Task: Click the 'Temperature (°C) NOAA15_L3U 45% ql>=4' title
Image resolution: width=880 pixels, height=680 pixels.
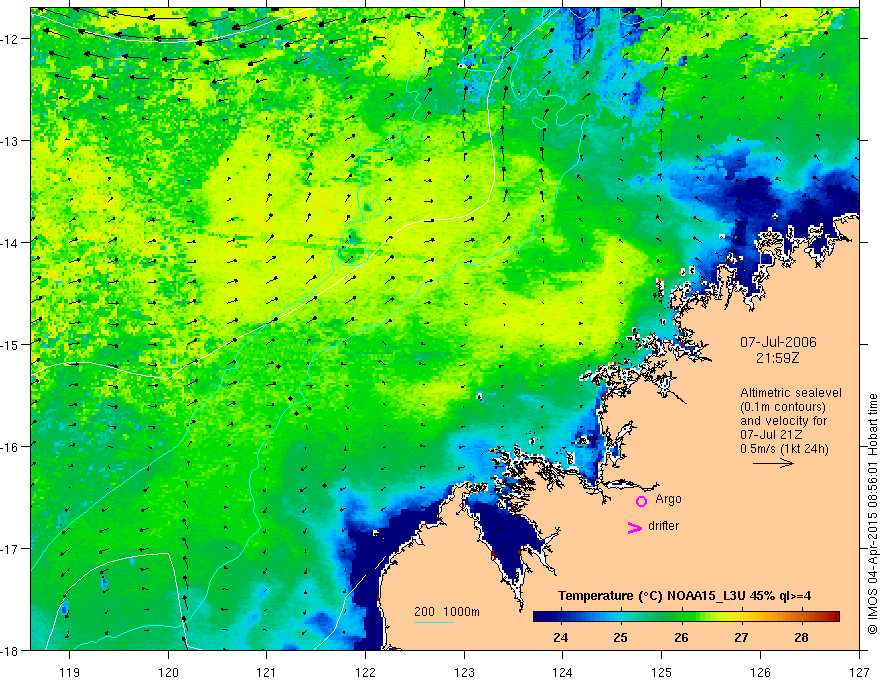Action: (x=684, y=596)
